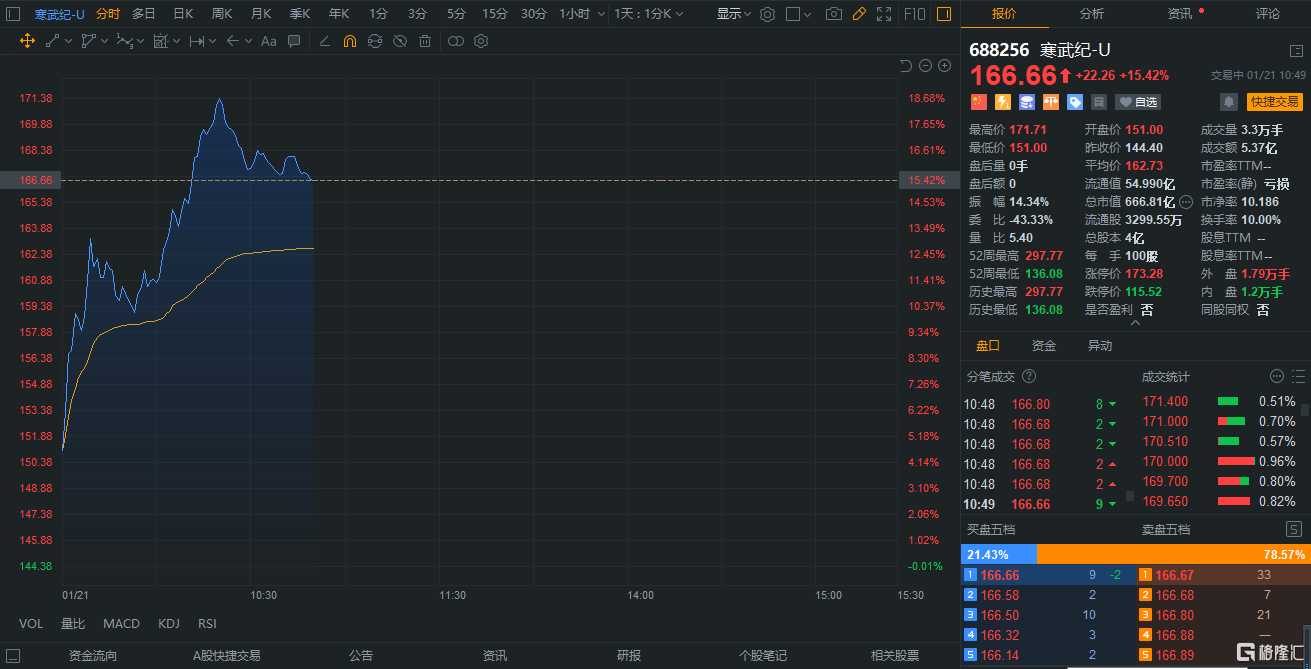
Task: Toggle the left panel icon beside 寒武纪-U
Action: [13, 14]
